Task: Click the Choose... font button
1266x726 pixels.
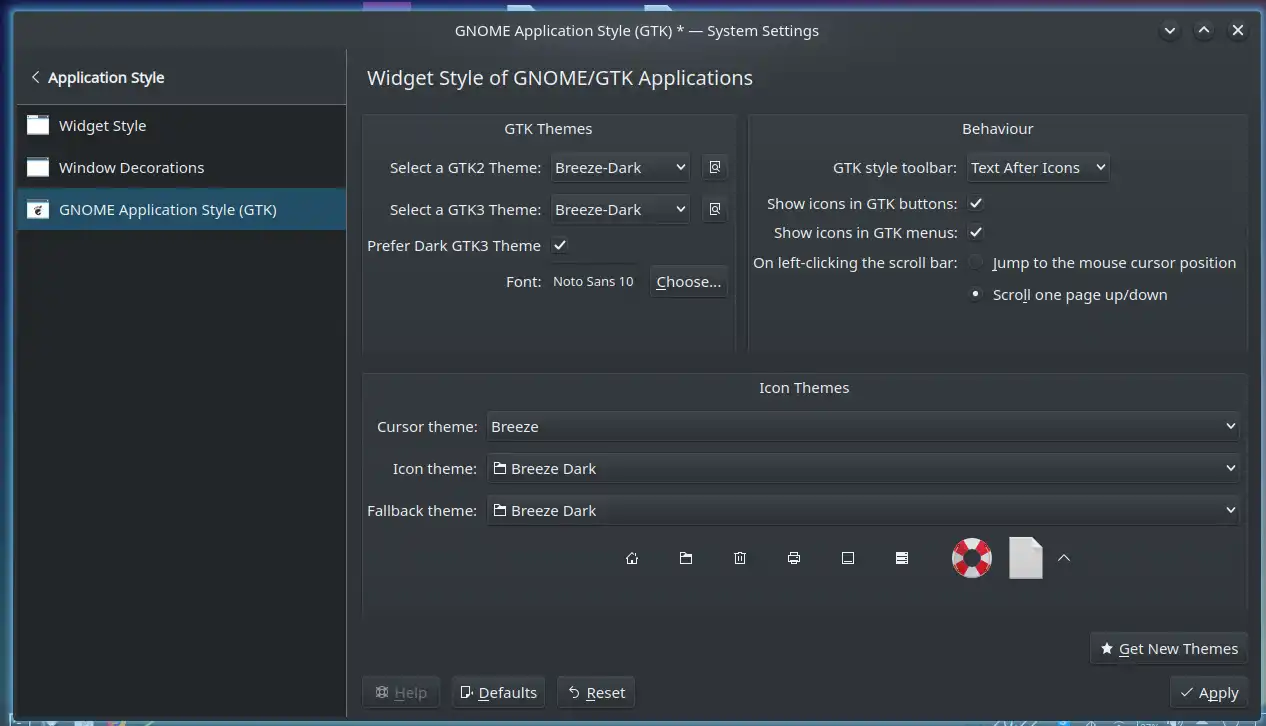Action: (688, 282)
